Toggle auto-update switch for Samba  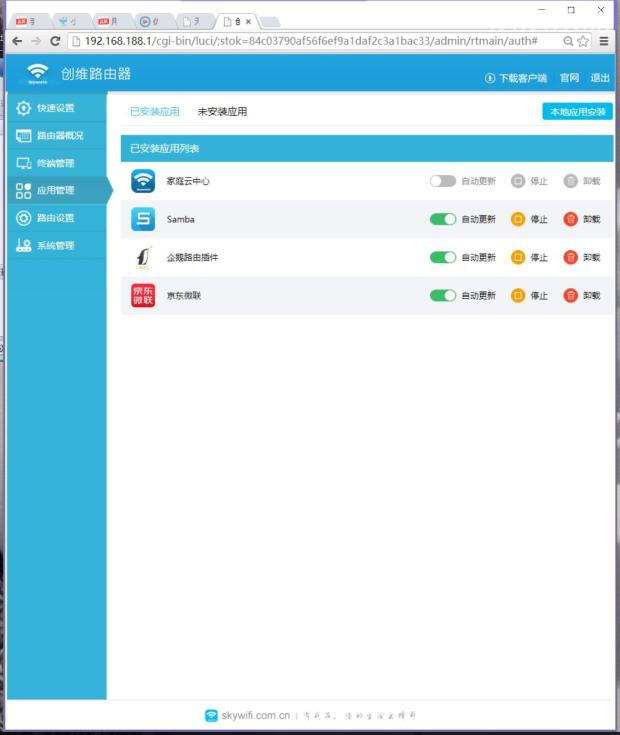pos(443,219)
